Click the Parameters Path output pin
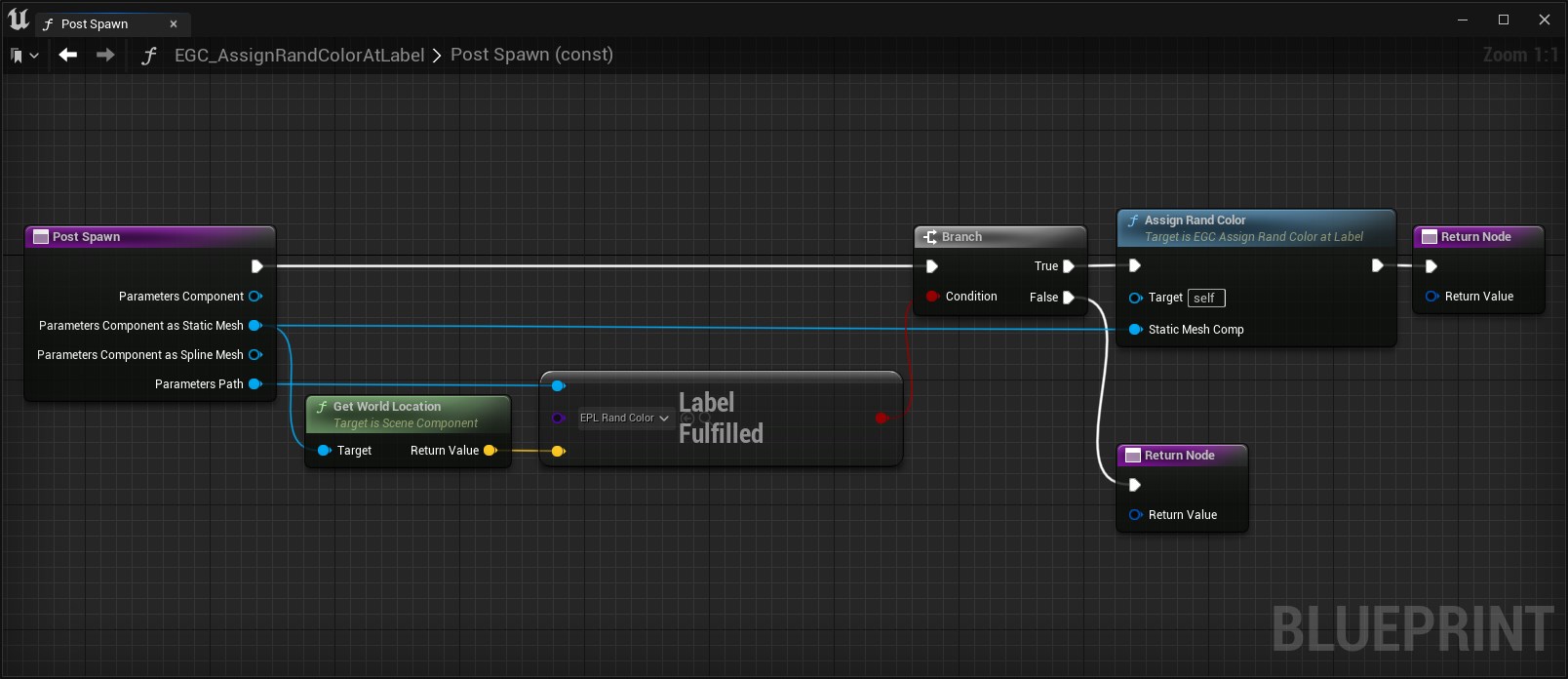1568x679 pixels. [x=255, y=384]
